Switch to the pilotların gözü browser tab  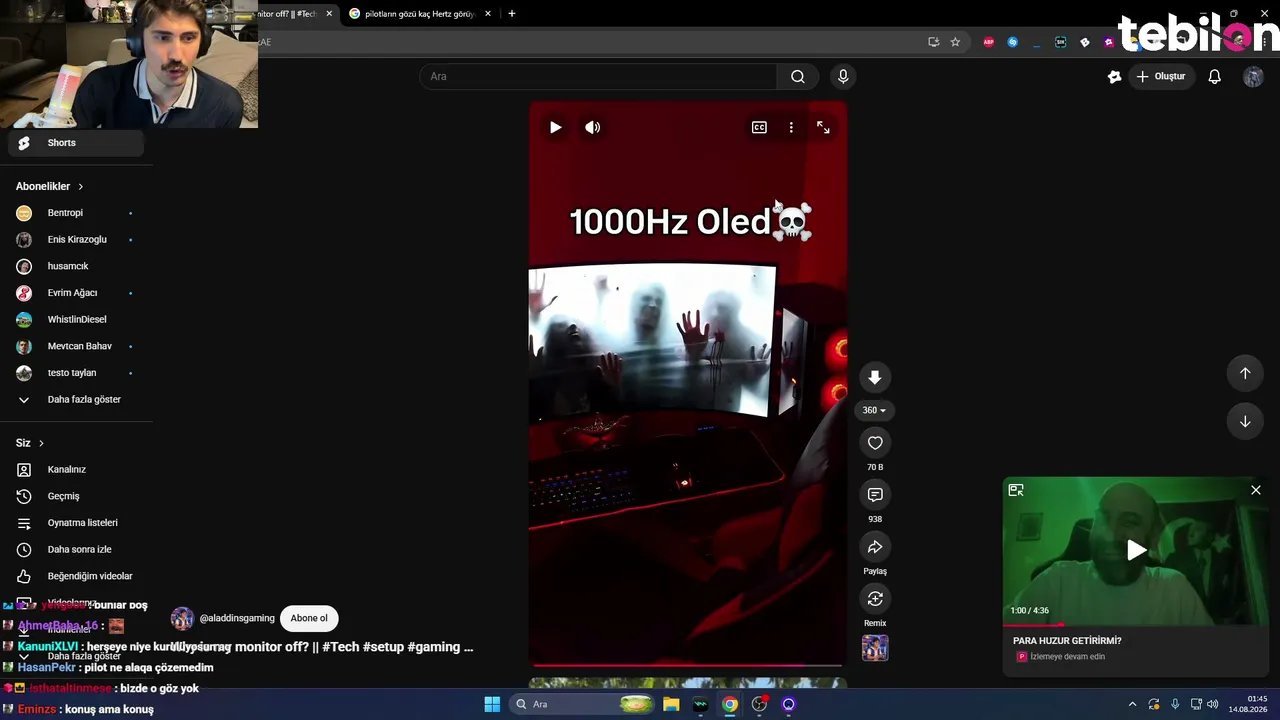click(x=418, y=14)
